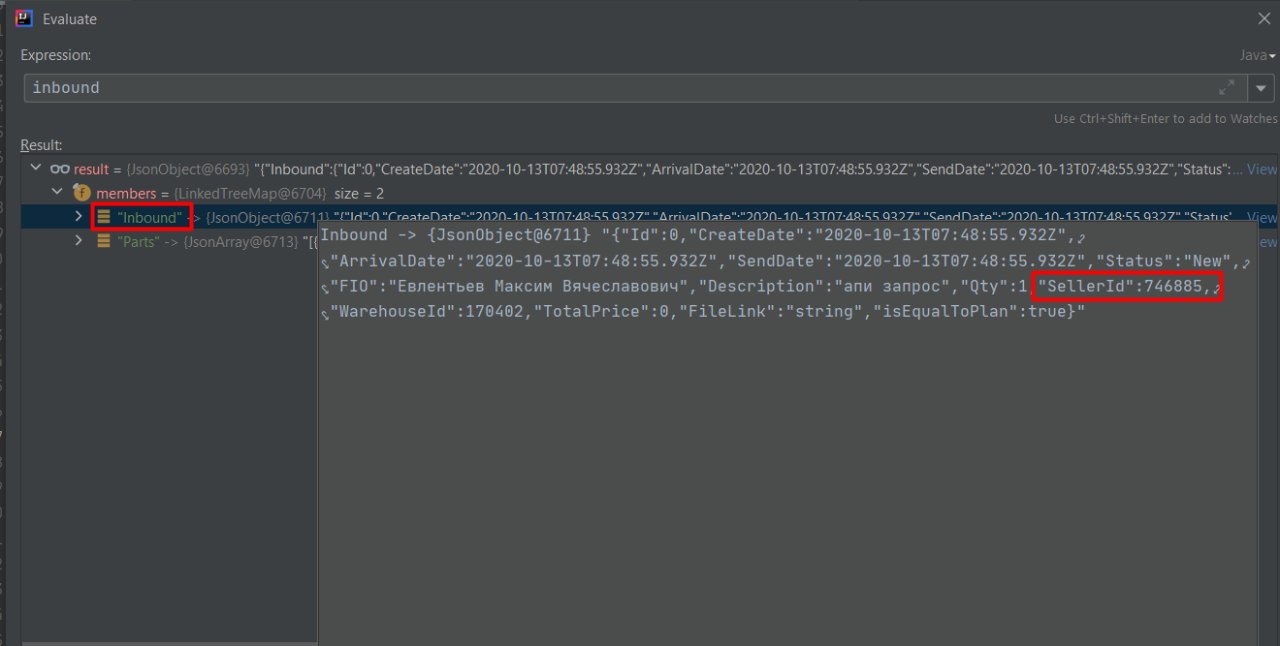Expand the "Inbound" entry
Image resolution: width=1280 pixels, height=646 pixels.
[x=78, y=216]
